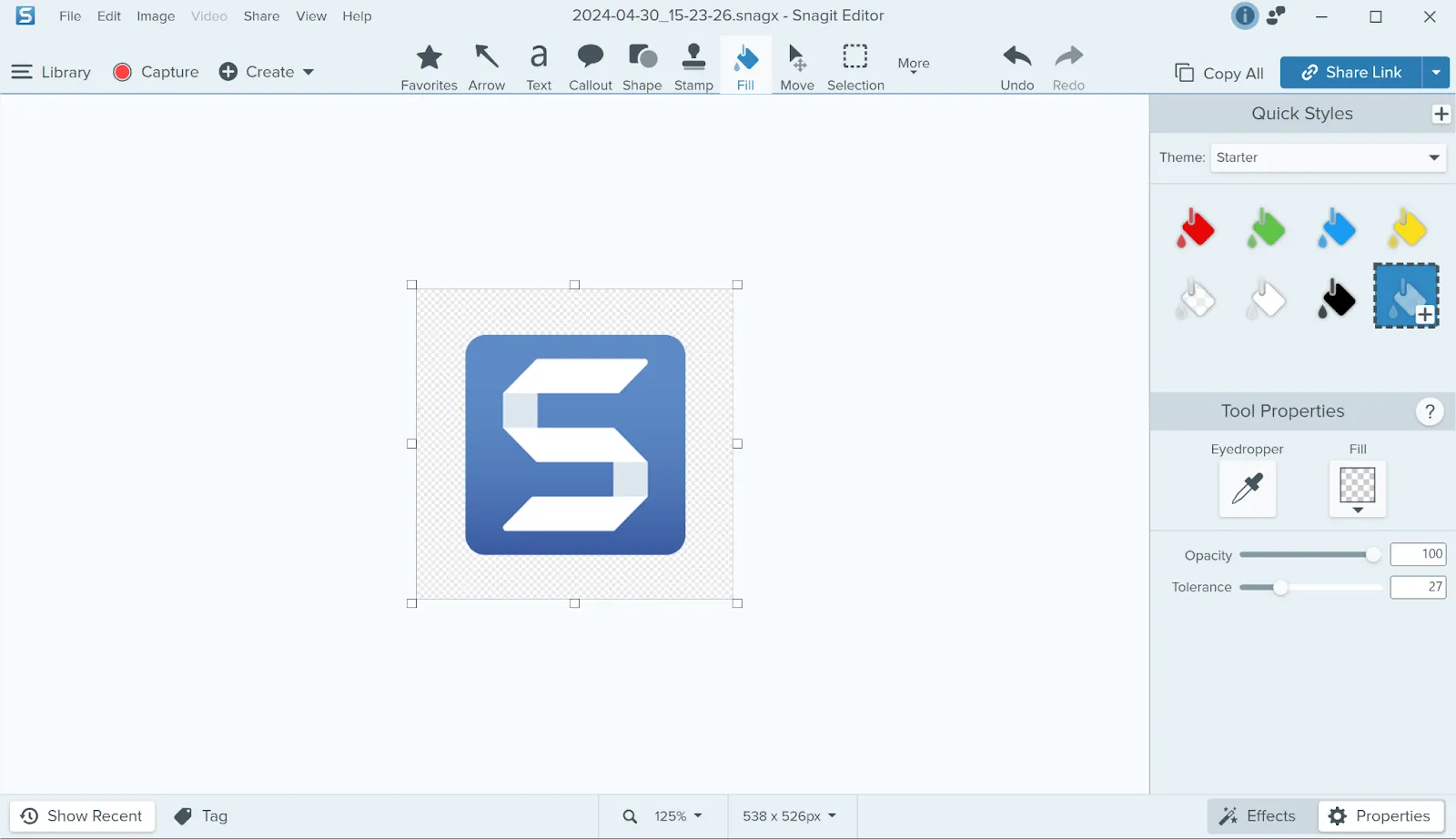Open the Video menu
This screenshot has width=1456, height=839.
tap(209, 16)
